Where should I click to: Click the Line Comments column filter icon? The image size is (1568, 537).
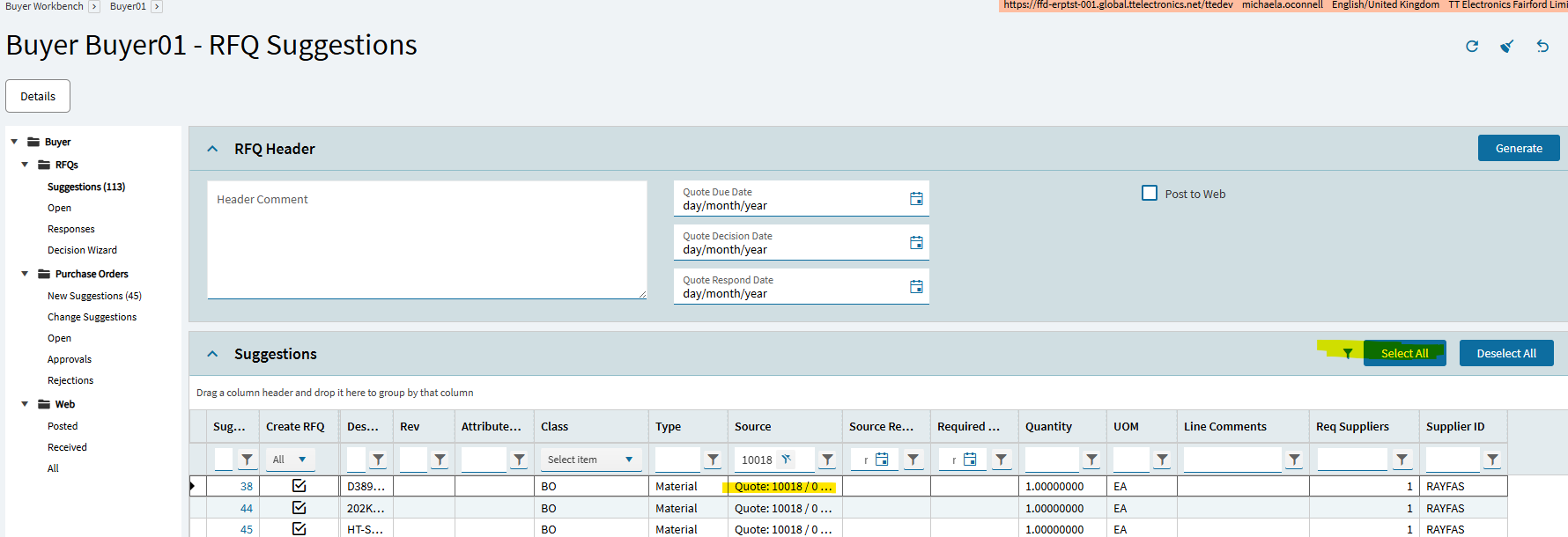pyautogui.click(x=1295, y=460)
